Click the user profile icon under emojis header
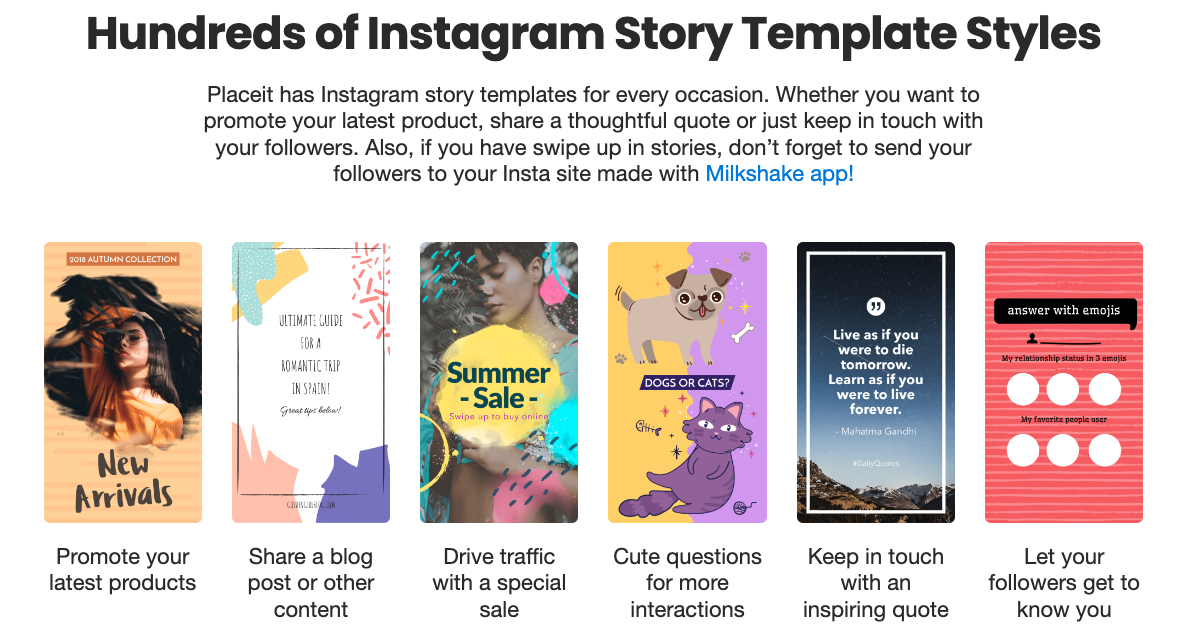Screen dimensions: 1193x642 pos(1032,338)
